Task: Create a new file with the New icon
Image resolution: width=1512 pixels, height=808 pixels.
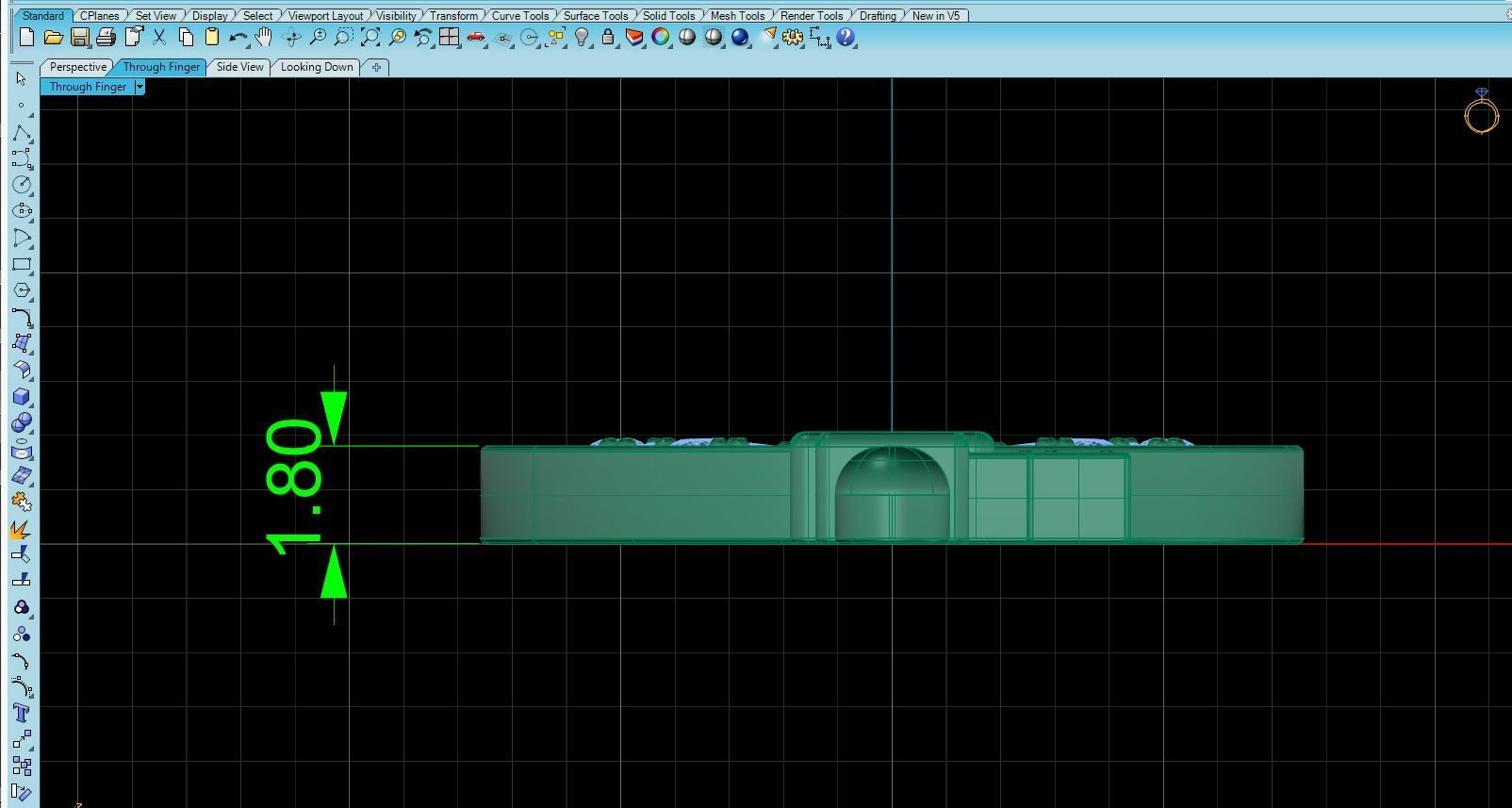Action: [x=26, y=38]
